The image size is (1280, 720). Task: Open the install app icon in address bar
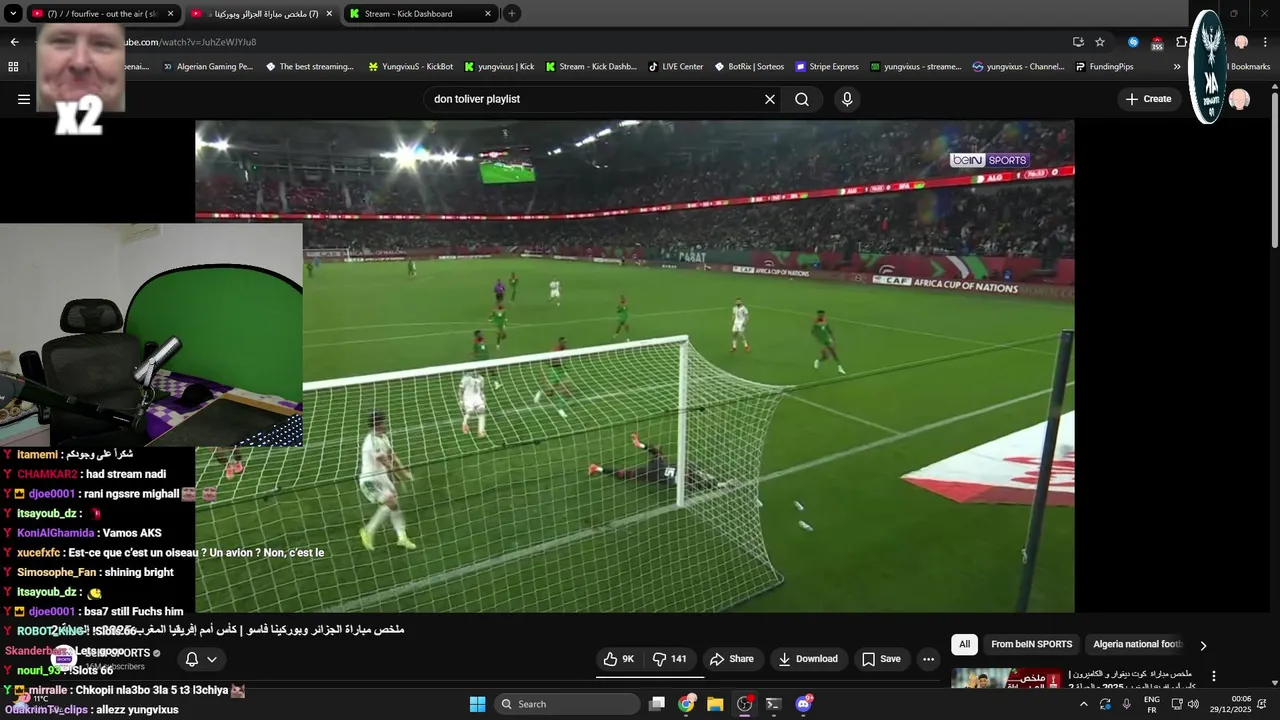click(x=1078, y=42)
